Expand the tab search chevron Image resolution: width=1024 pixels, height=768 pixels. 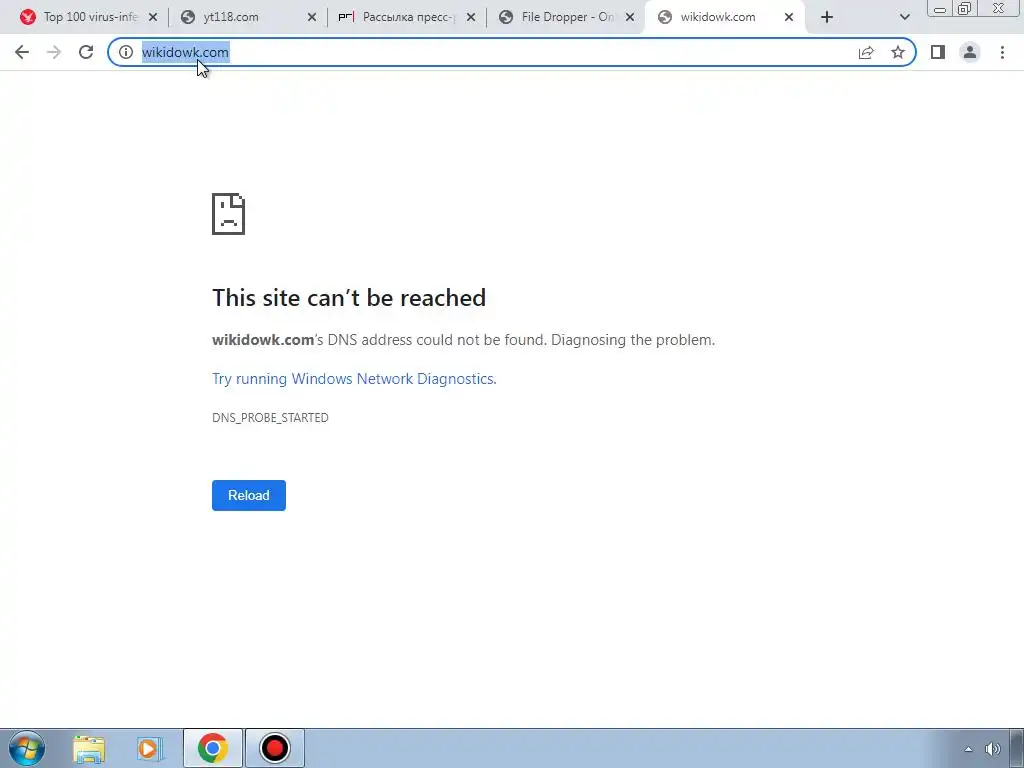tap(904, 18)
